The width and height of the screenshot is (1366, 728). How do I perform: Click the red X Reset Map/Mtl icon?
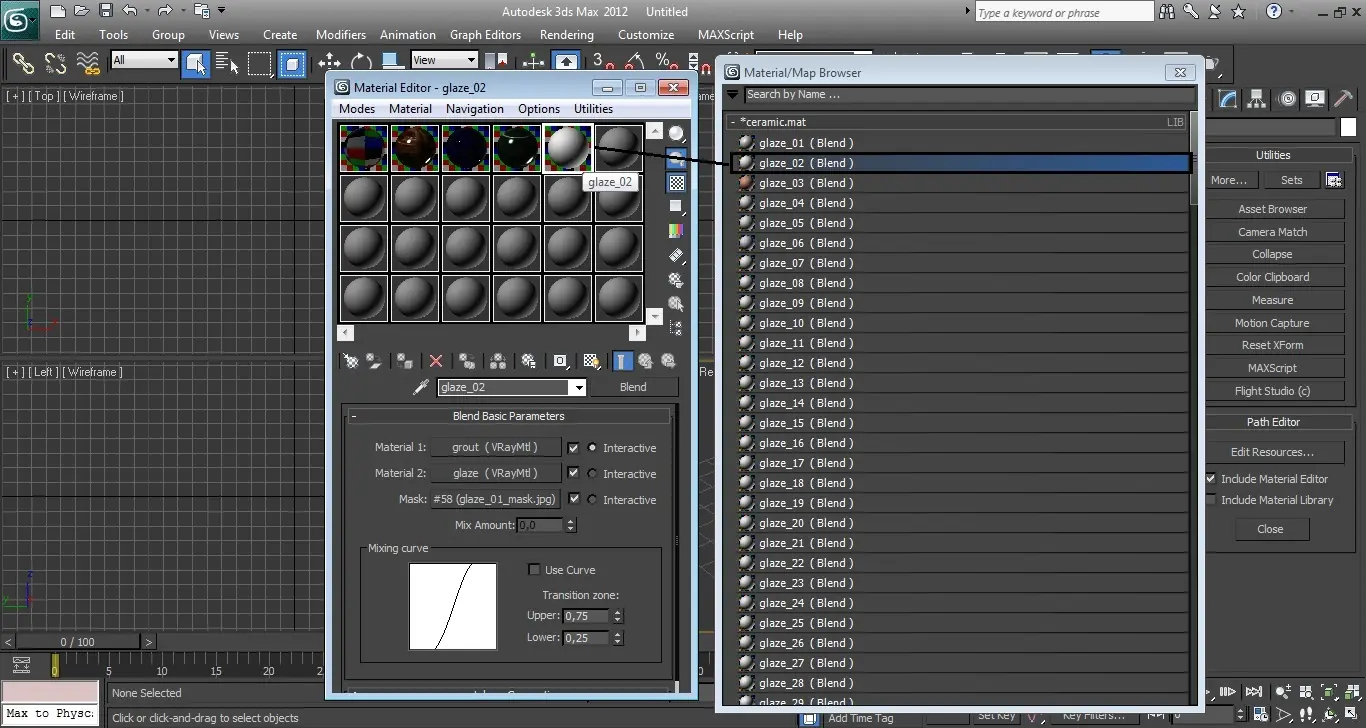click(x=436, y=361)
